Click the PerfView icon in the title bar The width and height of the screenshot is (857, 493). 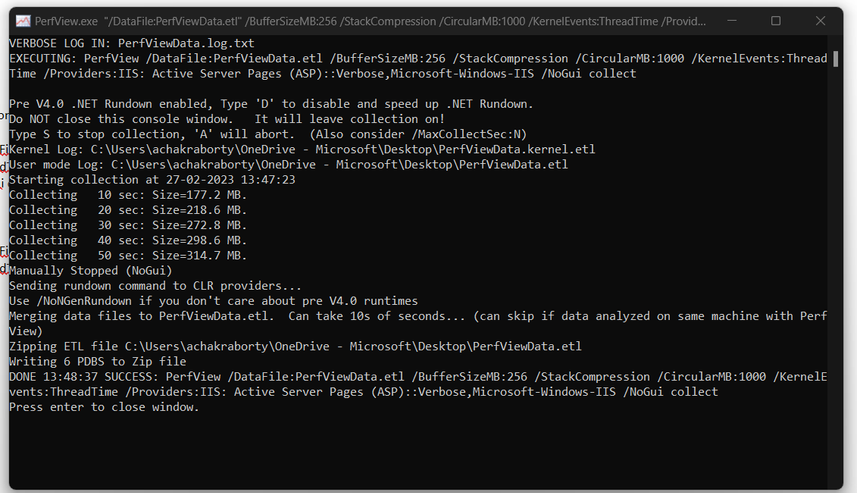coord(23,21)
